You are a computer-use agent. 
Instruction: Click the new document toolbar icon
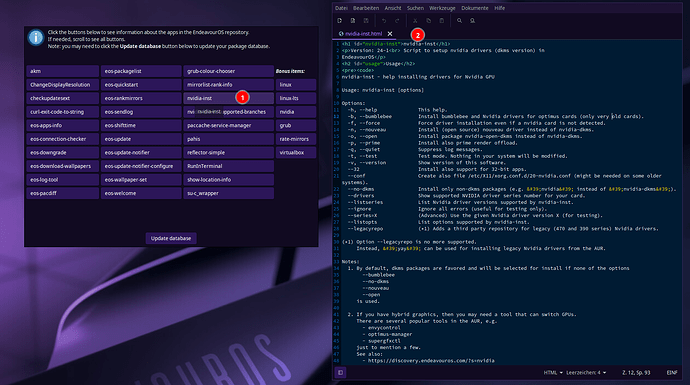pyautogui.click(x=339, y=21)
